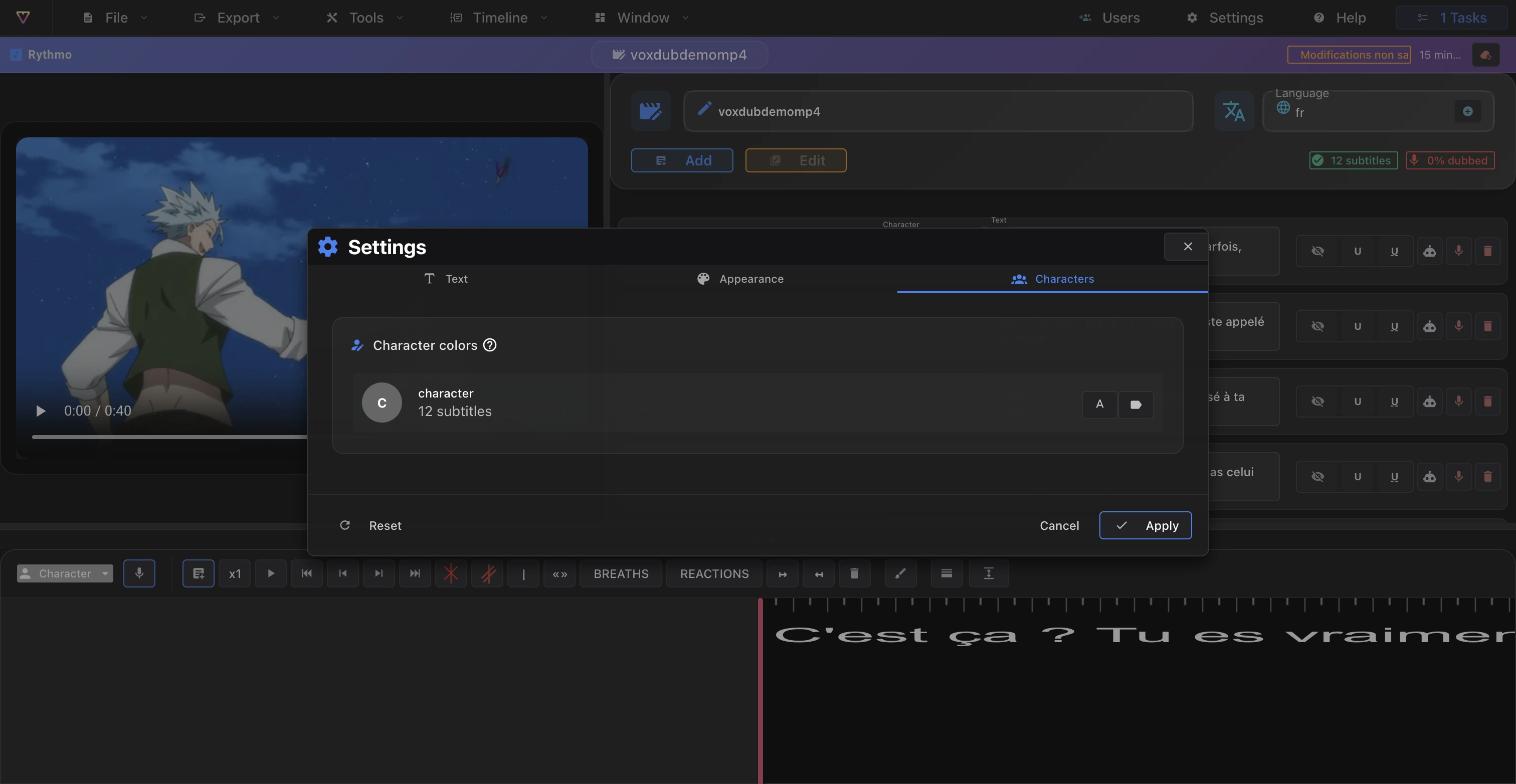The image size is (1516, 784).
Task: Click the timeline toolbar trash icon
Action: point(855,573)
